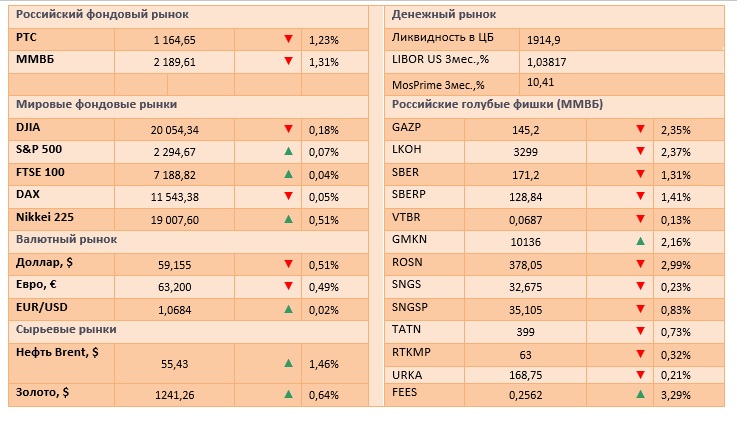Click the red down arrow beside РТС
This screenshot has height=429, width=737.
pyautogui.click(x=288, y=40)
